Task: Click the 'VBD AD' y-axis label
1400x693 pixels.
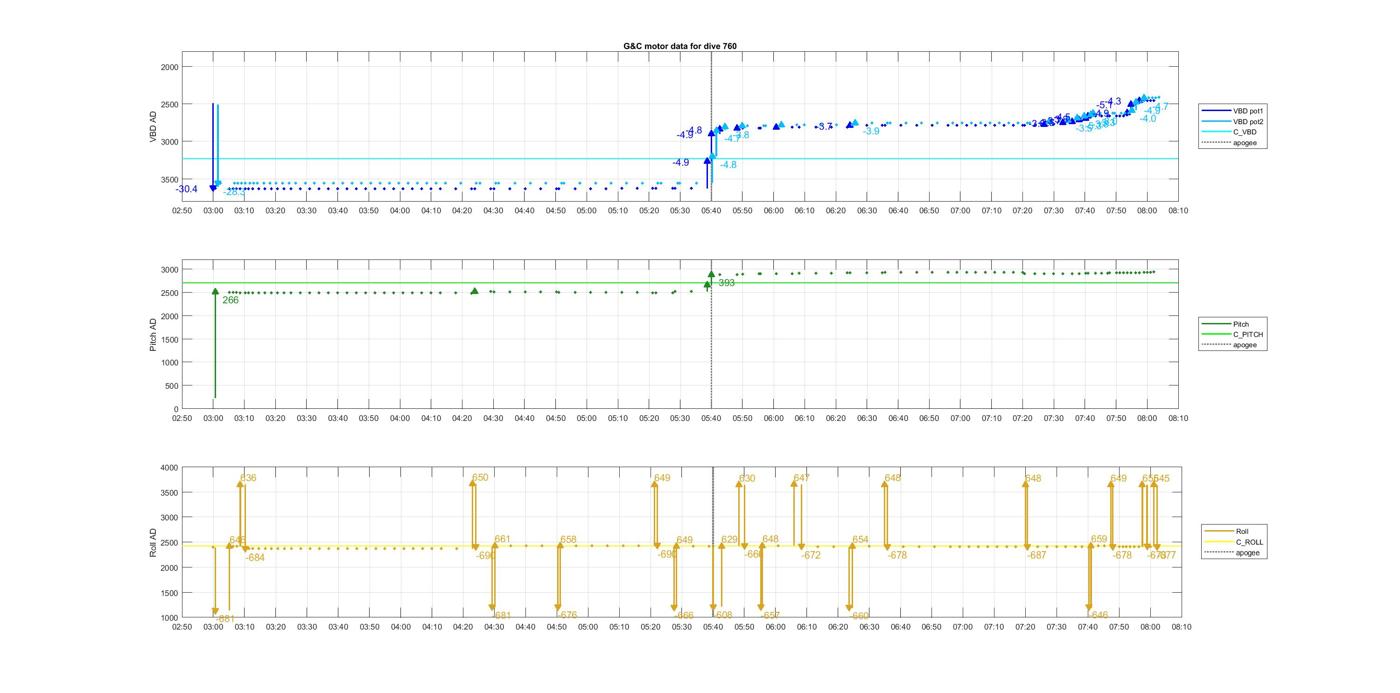Action: tap(153, 126)
